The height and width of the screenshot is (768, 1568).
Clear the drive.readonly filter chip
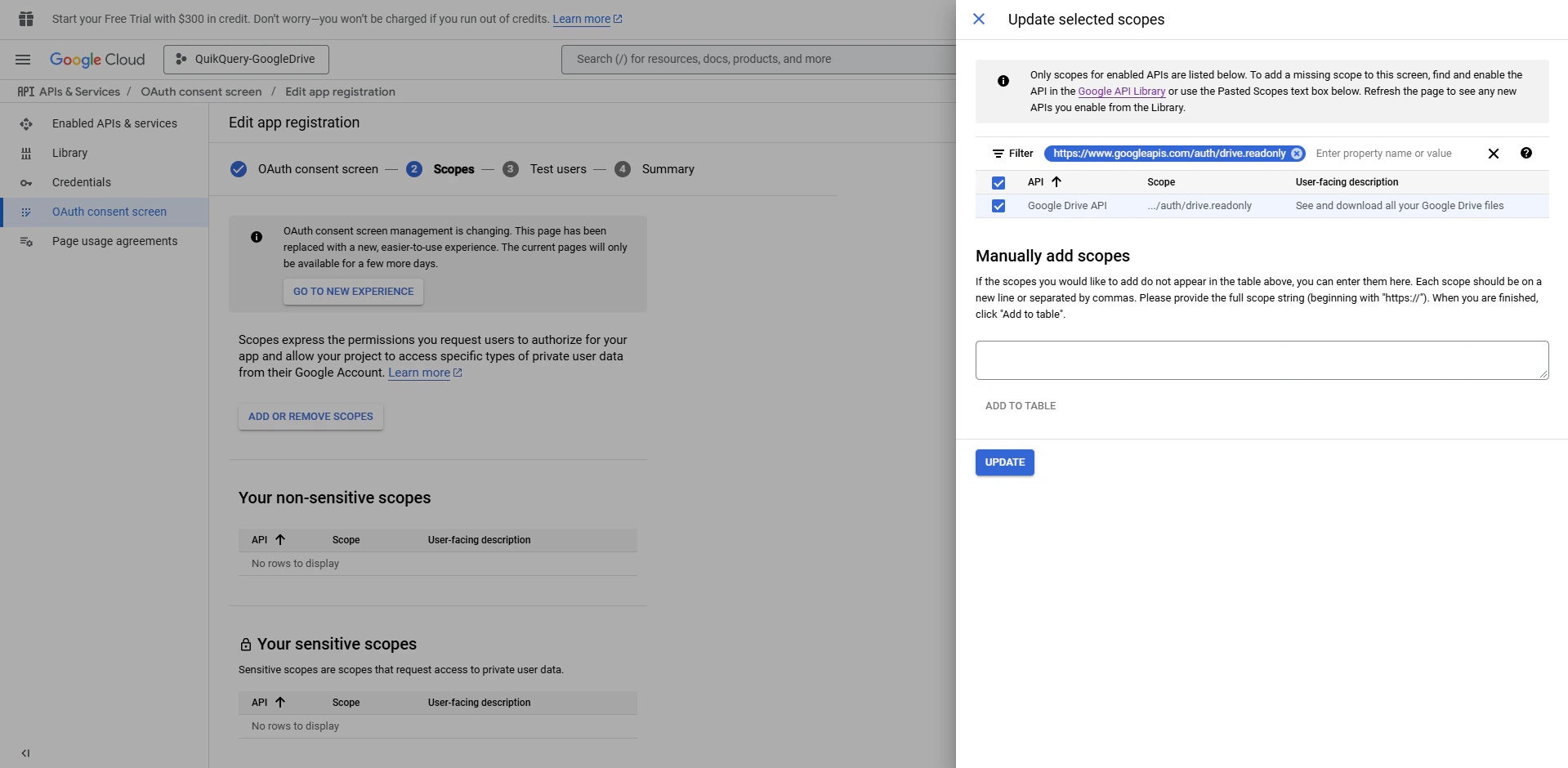coord(1298,153)
